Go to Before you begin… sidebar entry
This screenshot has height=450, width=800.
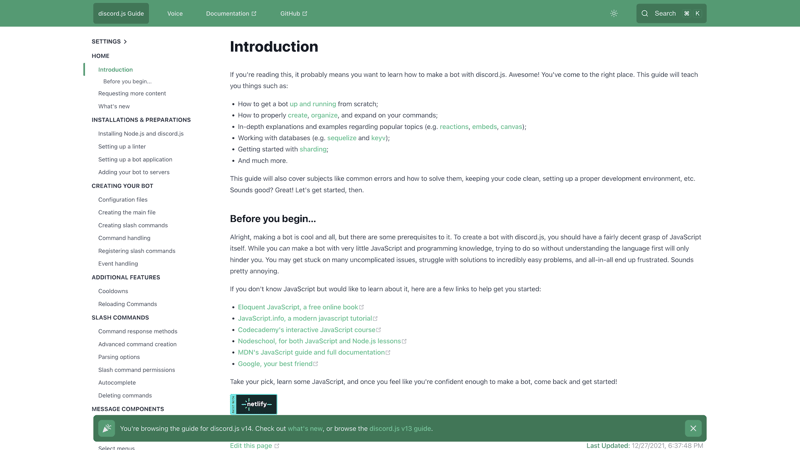tap(127, 82)
